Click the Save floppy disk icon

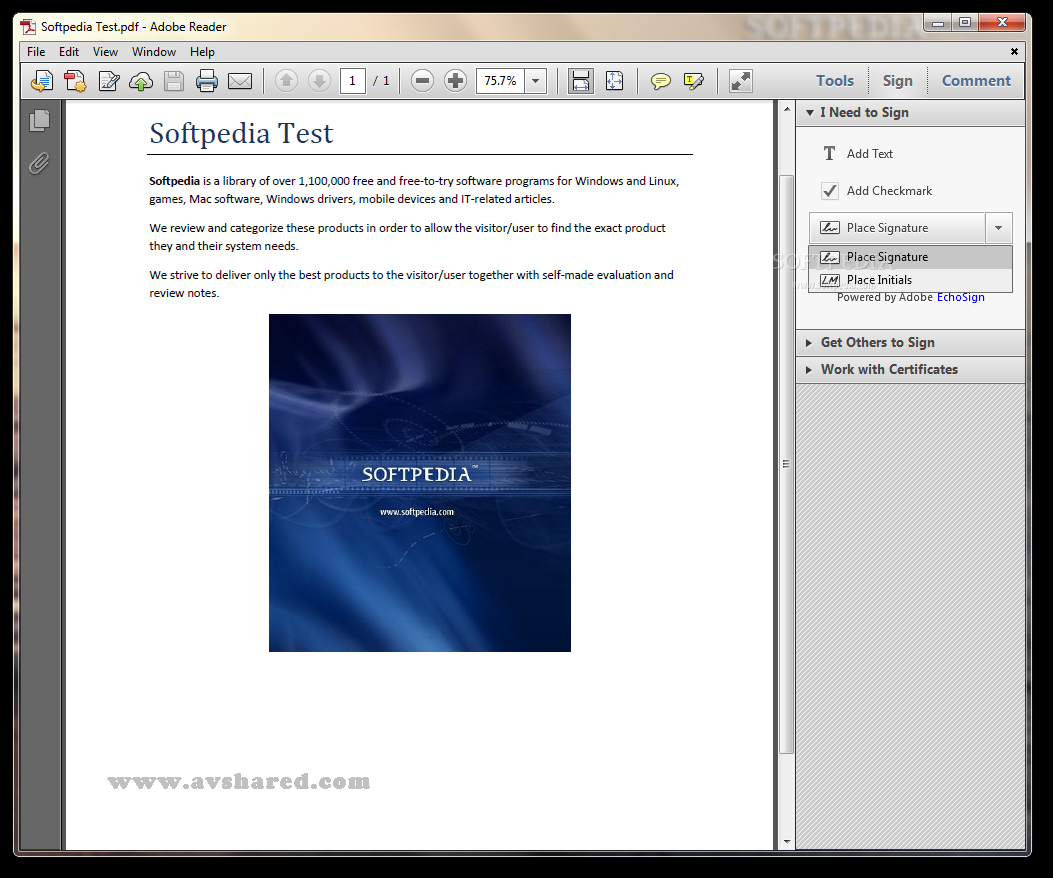coord(174,81)
